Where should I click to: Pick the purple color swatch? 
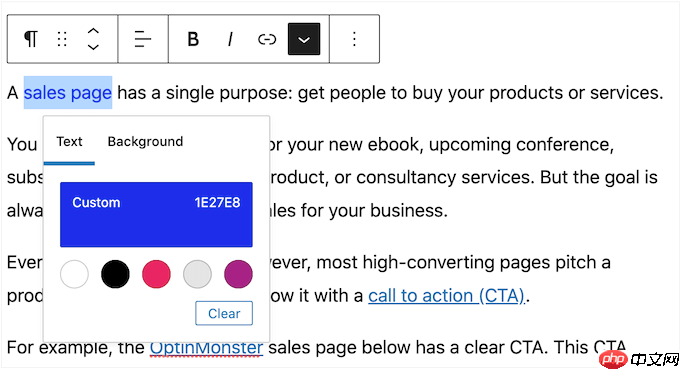pos(239,274)
